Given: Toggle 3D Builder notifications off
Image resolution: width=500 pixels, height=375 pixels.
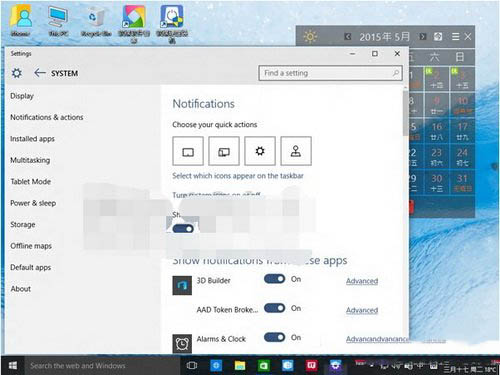Looking at the screenshot, I should coord(275,279).
